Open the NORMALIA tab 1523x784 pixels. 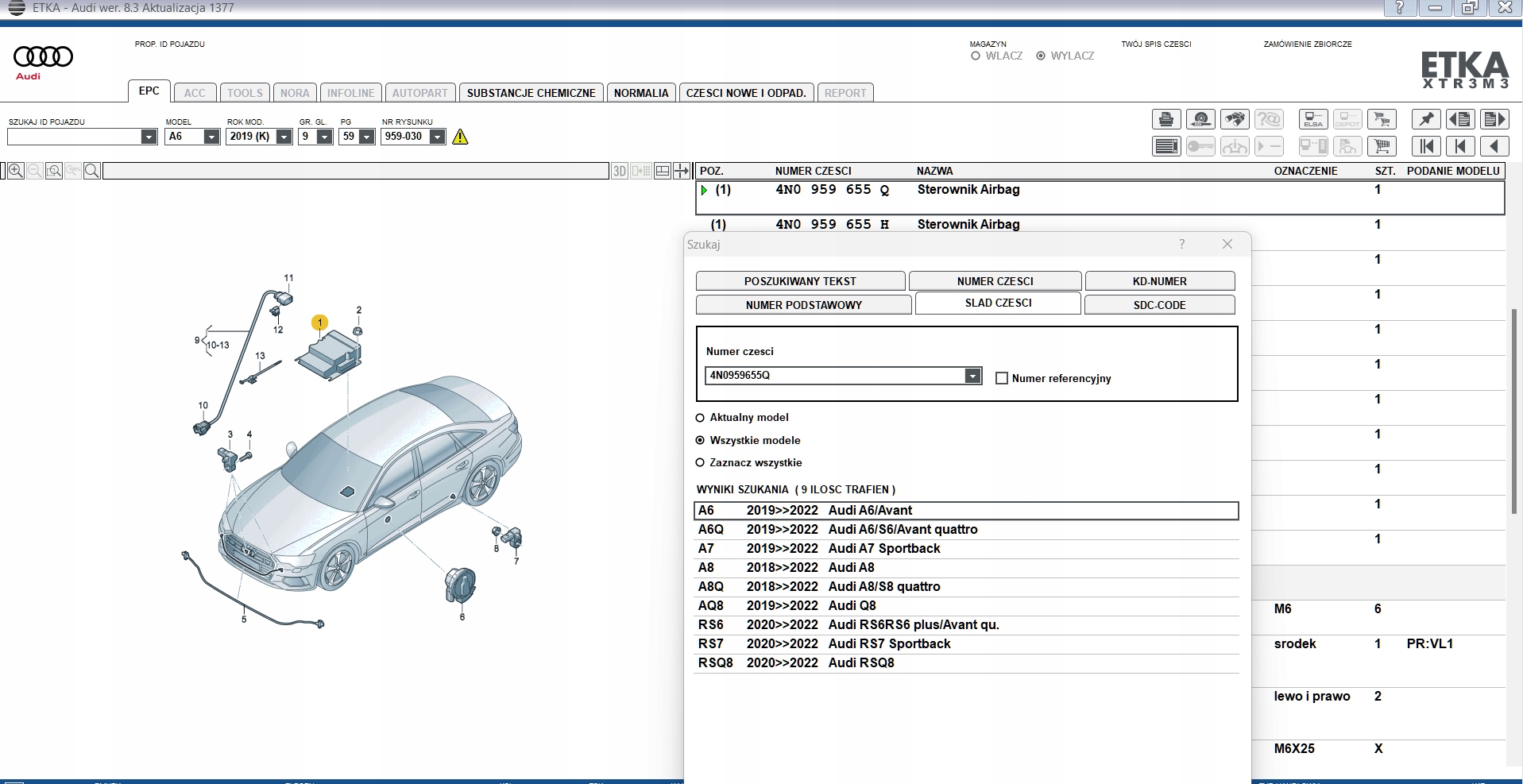tap(640, 93)
